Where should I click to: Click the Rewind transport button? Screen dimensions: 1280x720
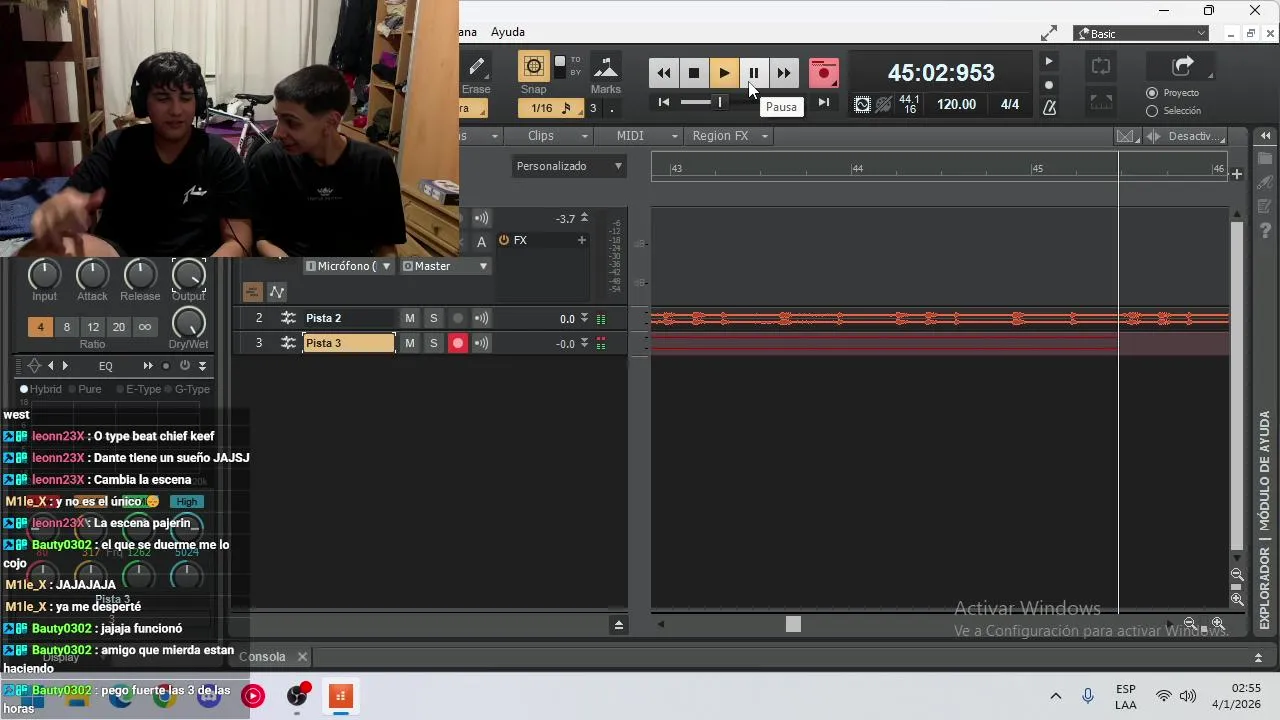[x=664, y=73]
